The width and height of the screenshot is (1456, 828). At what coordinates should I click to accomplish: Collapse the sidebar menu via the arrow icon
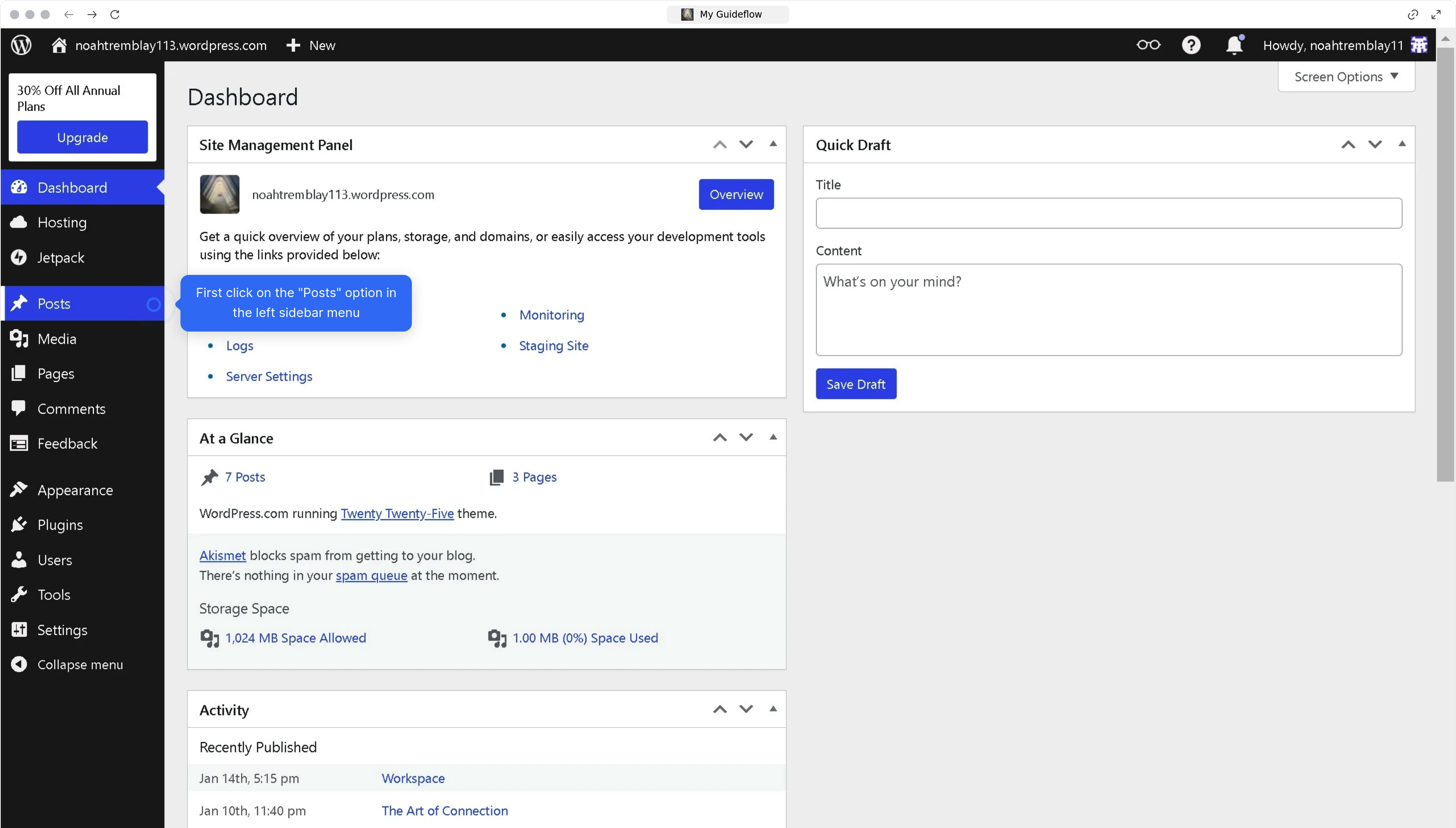(x=19, y=664)
